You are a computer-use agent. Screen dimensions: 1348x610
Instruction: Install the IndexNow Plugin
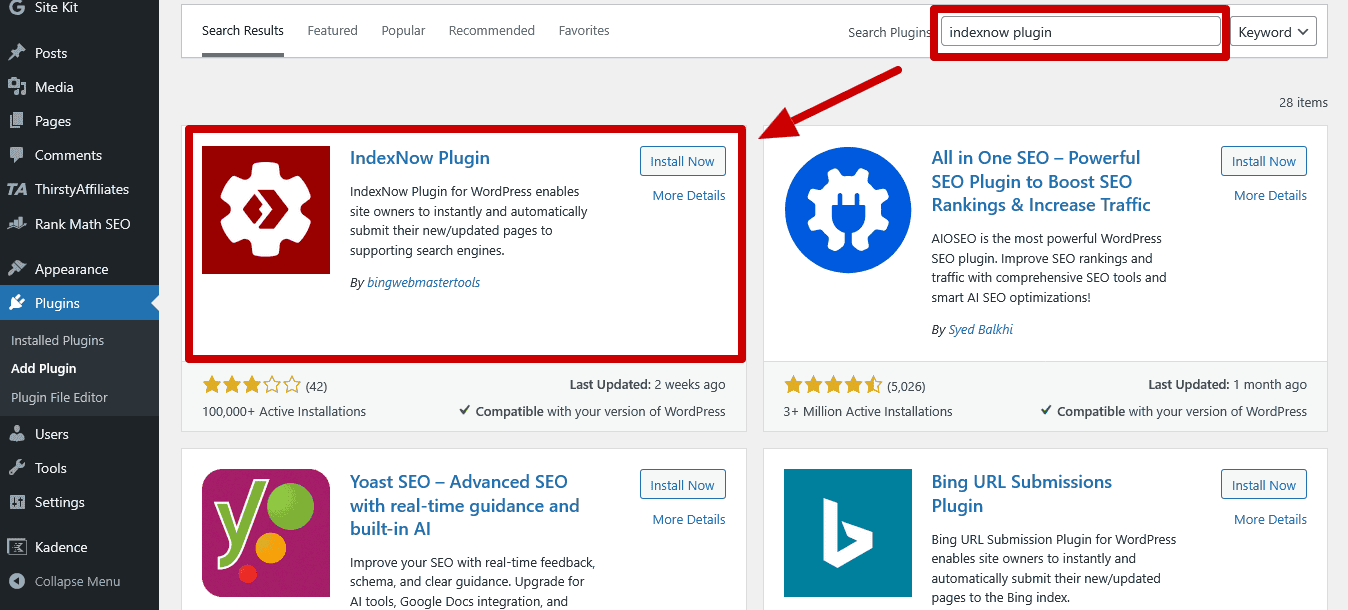pyautogui.click(x=682, y=160)
